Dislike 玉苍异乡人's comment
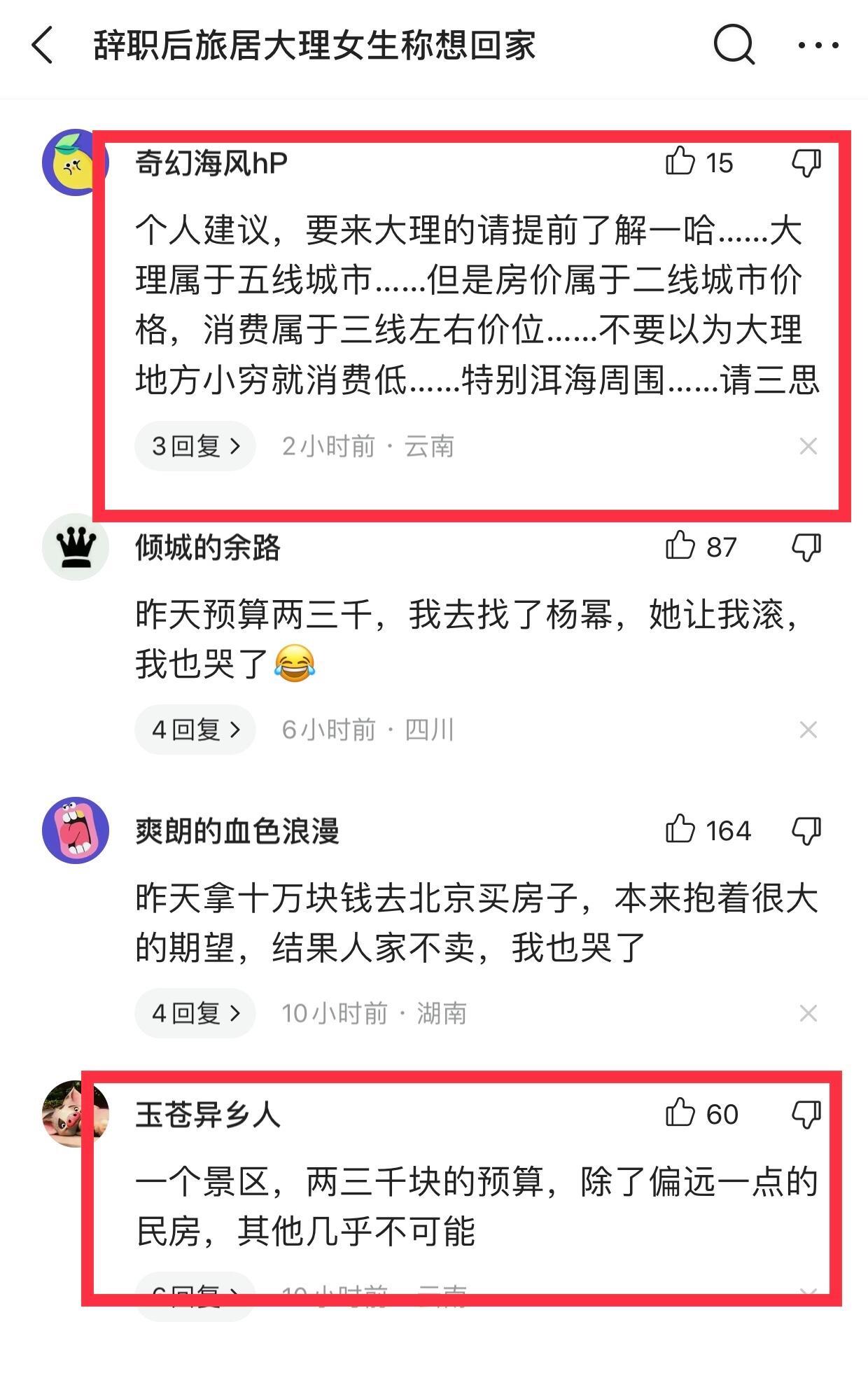 (x=806, y=1115)
